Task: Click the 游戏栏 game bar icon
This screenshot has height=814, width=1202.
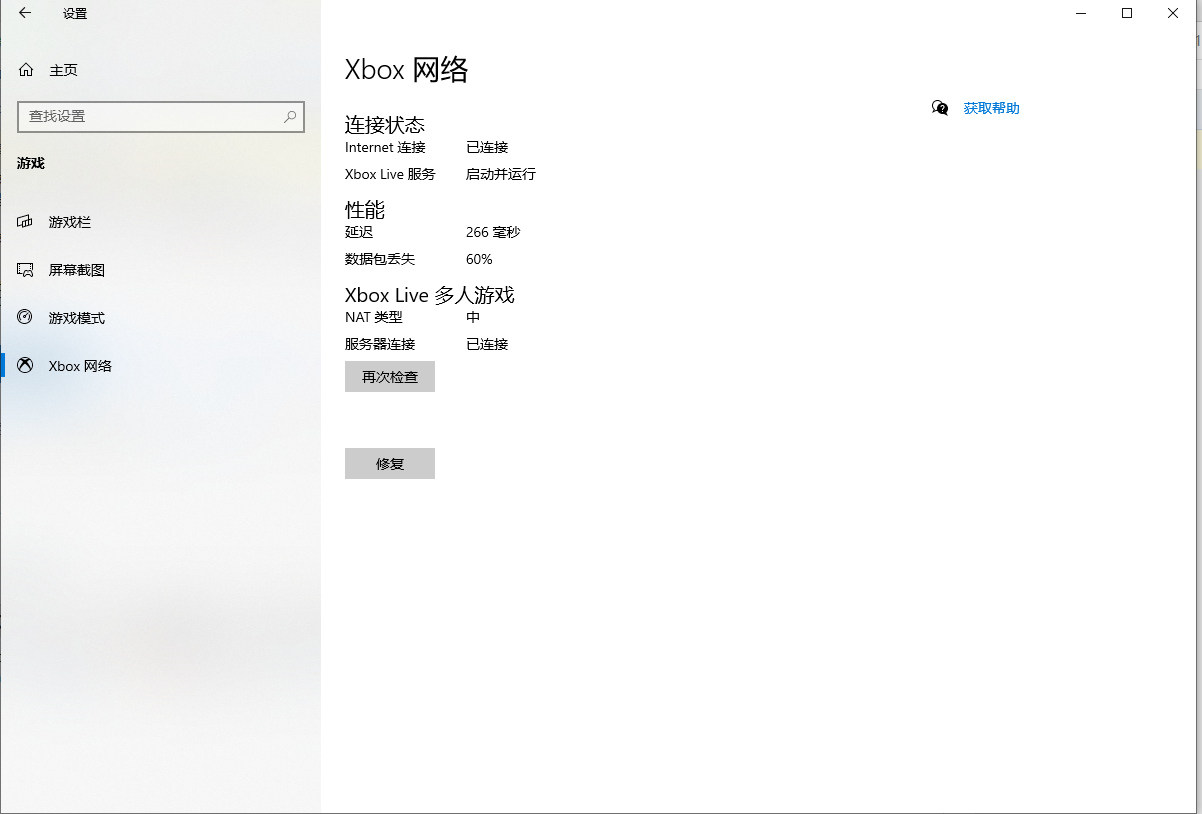Action: click(x=26, y=222)
